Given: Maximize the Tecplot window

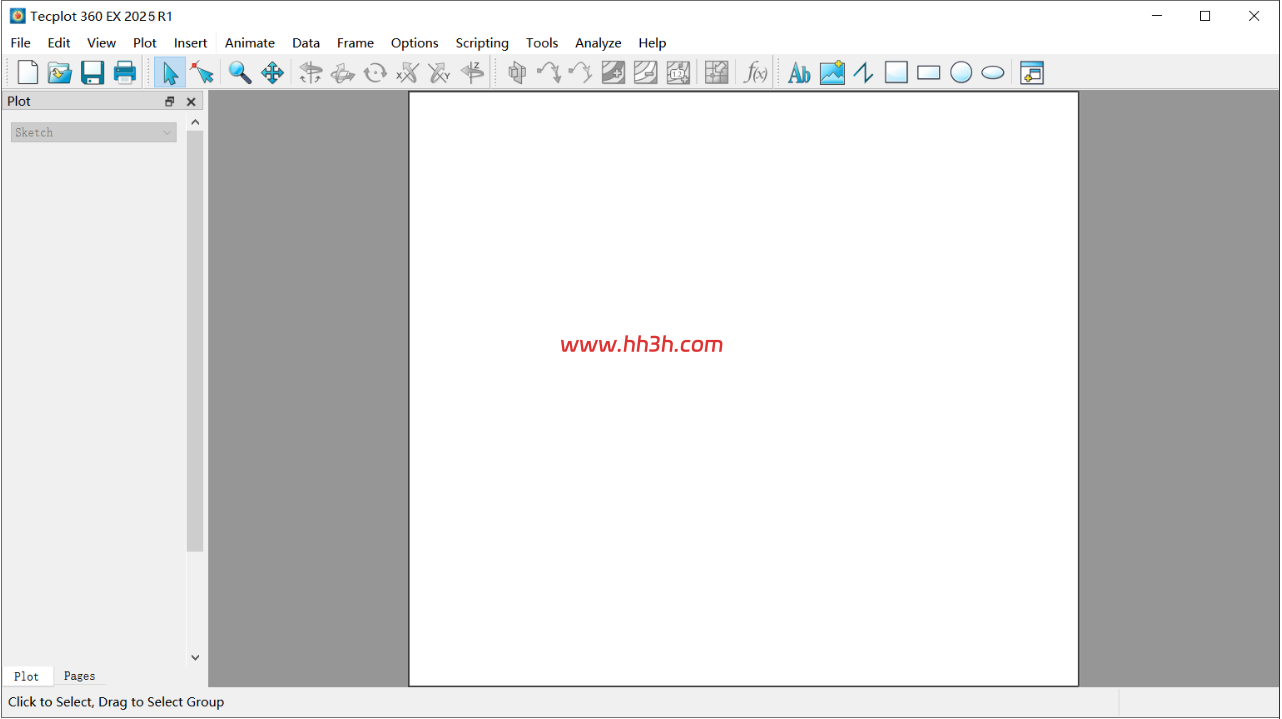Looking at the screenshot, I should coord(1205,16).
